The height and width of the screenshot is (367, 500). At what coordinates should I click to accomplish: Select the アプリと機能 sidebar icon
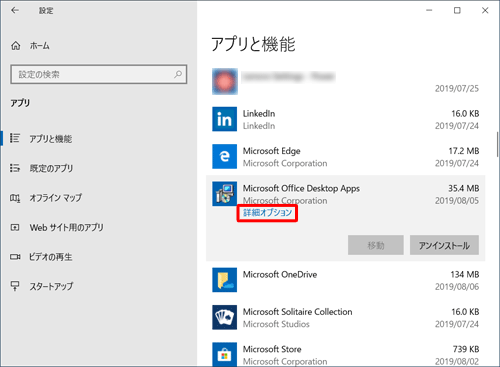15,138
